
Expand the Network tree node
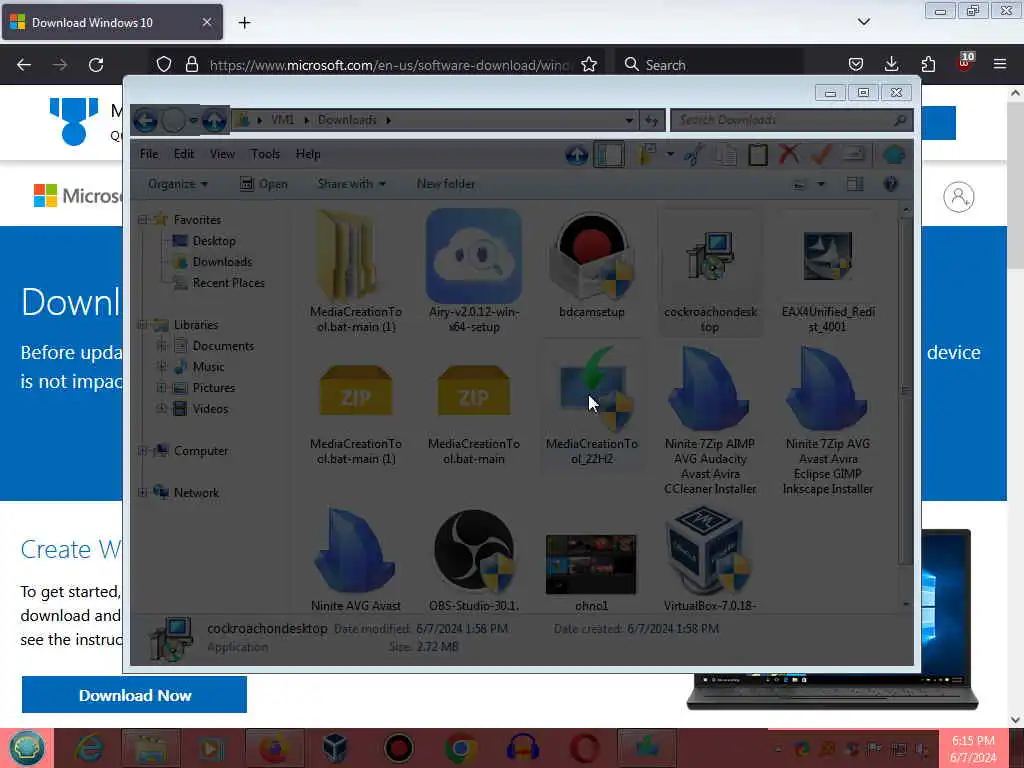pos(142,492)
